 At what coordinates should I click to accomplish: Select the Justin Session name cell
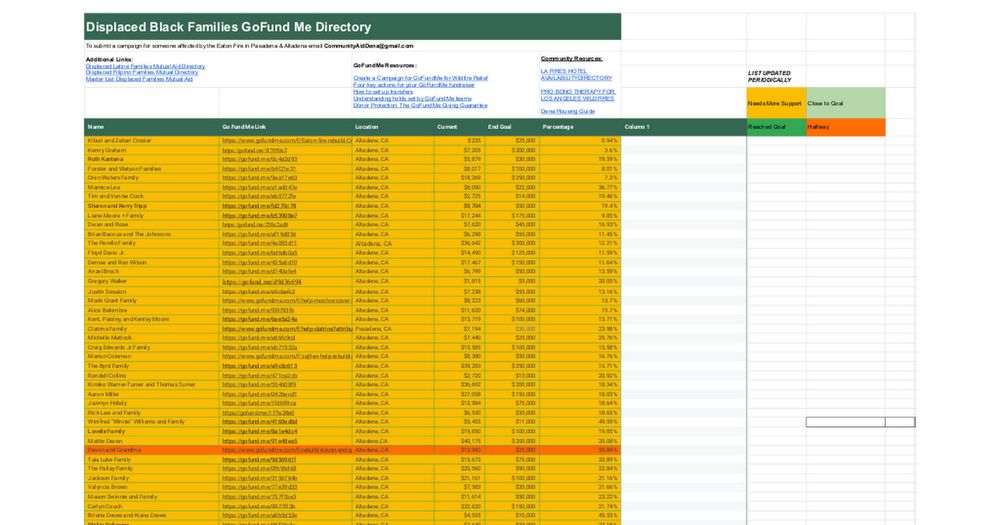coord(152,292)
